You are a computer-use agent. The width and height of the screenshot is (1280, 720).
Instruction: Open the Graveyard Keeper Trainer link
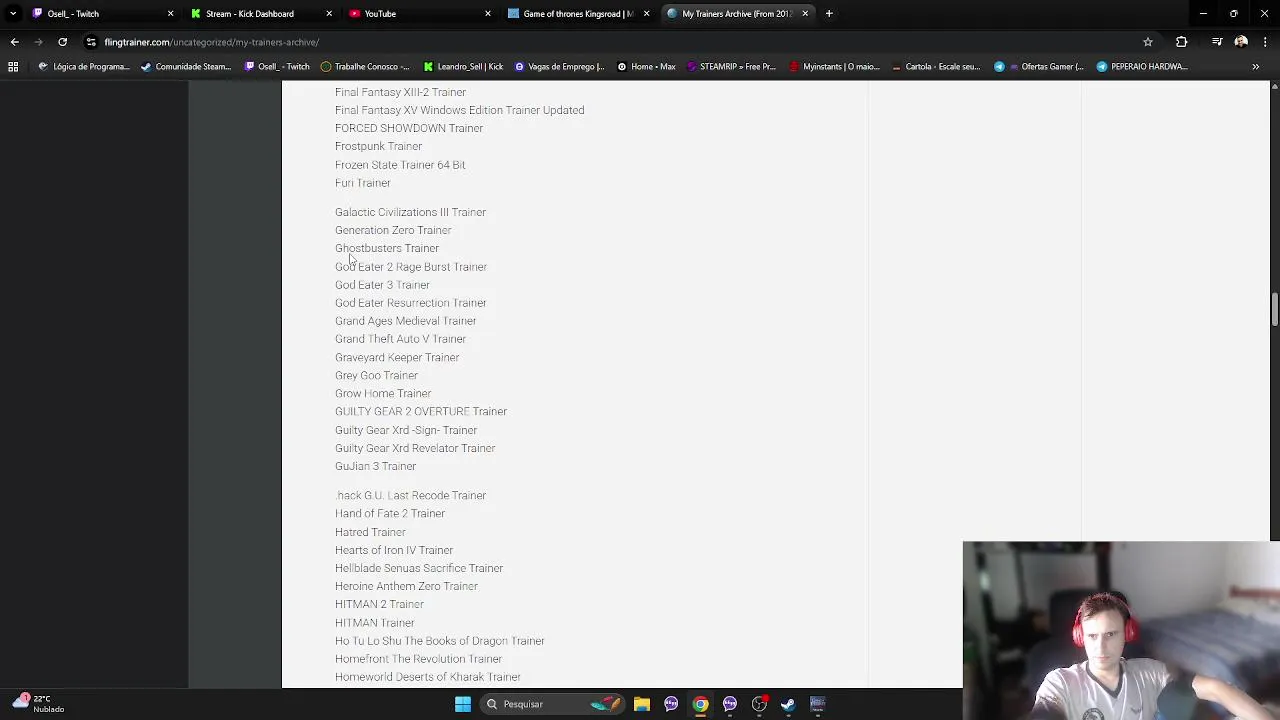pos(397,357)
